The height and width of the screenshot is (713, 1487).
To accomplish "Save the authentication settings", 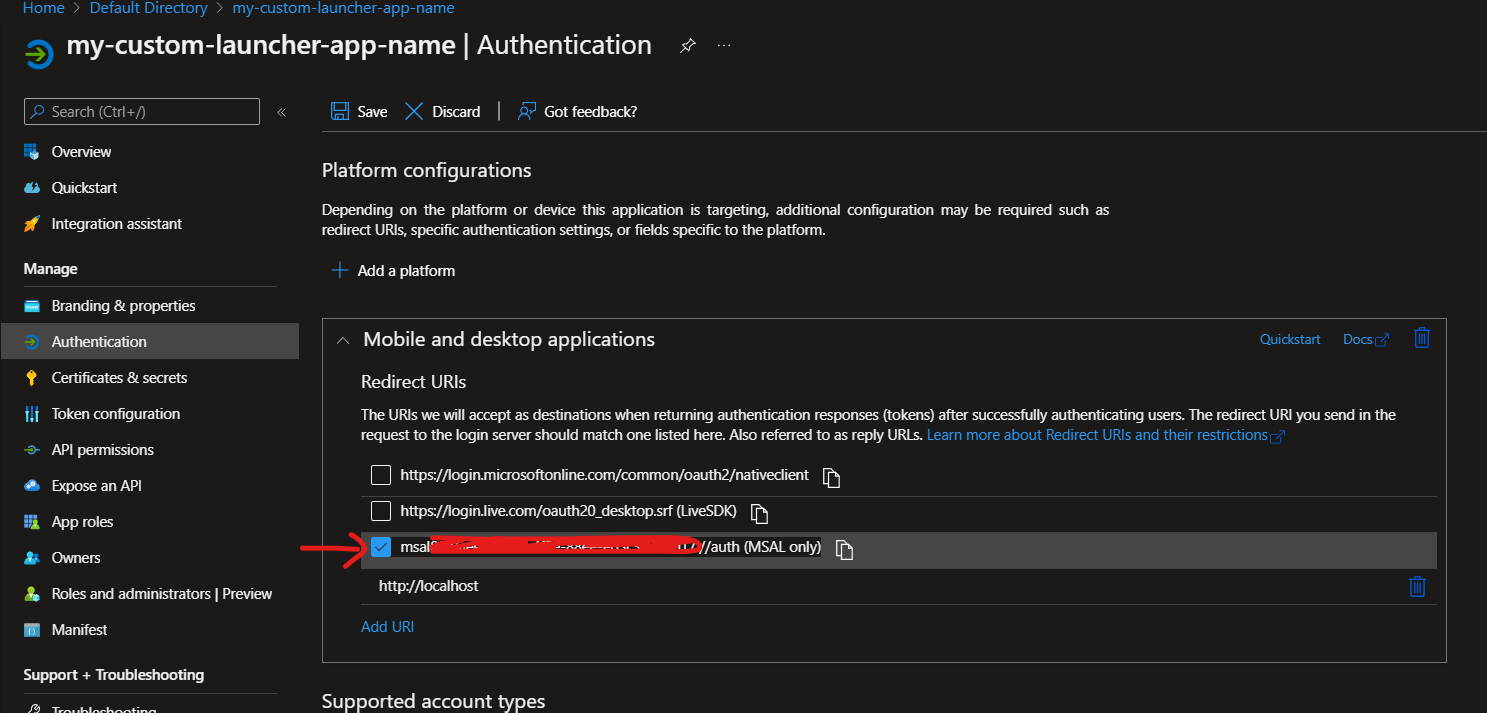I will pos(359,112).
